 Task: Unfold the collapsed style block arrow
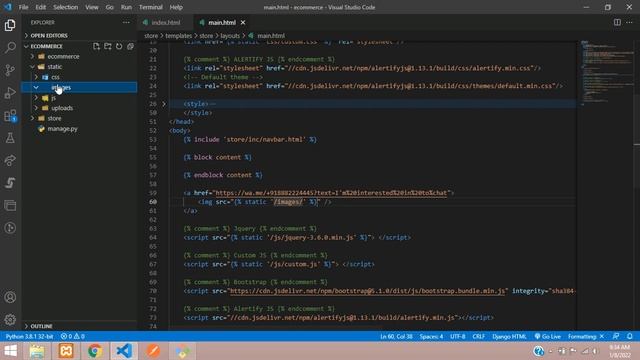pos(164,104)
